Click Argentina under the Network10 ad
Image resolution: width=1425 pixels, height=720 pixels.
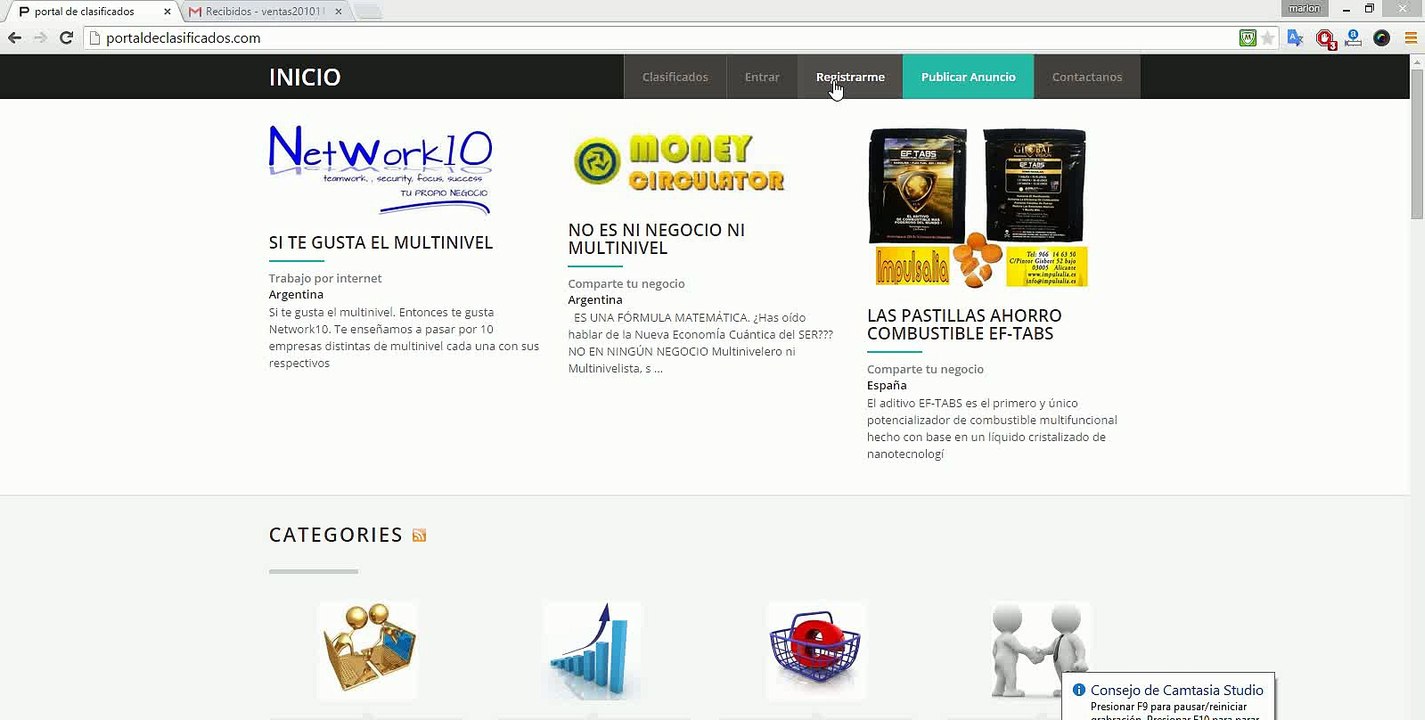(x=296, y=295)
